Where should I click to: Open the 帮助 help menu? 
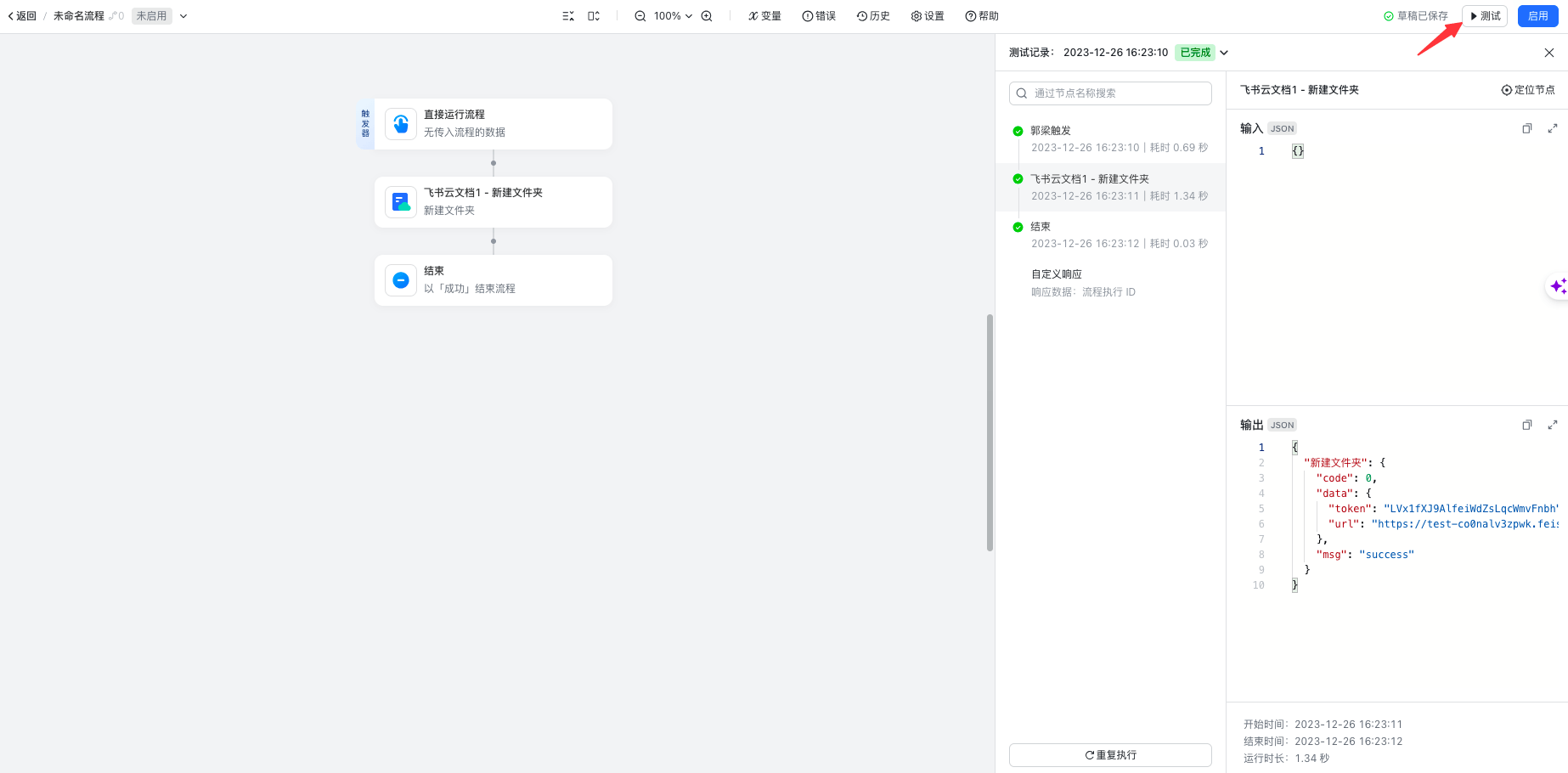[982, 16]
